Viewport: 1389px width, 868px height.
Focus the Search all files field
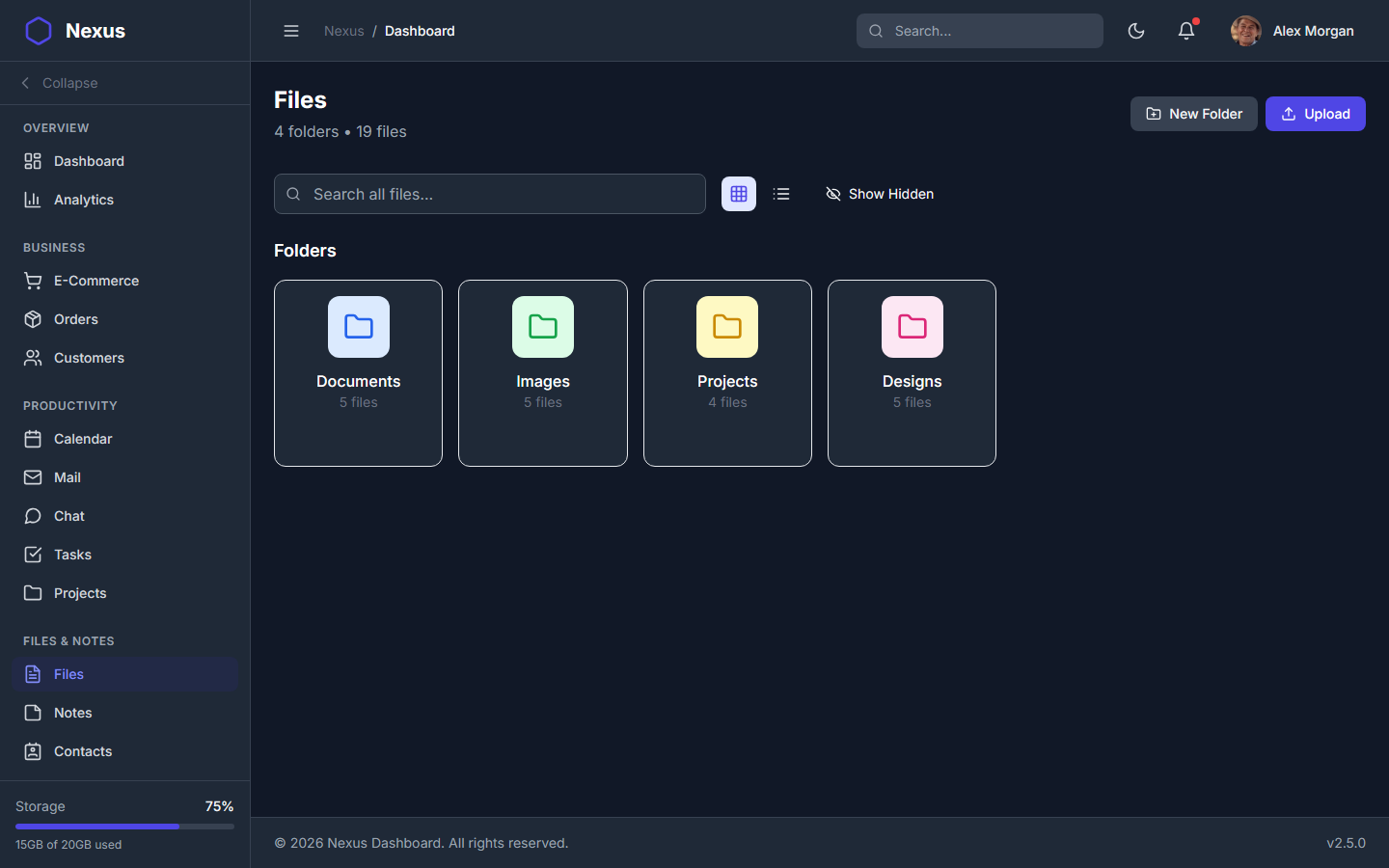click(490, 194)
